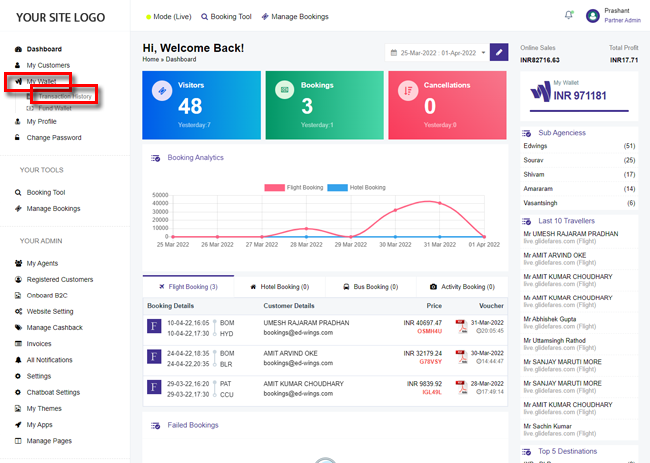Click the purple pencil edit icon

(x=499, y=52)
